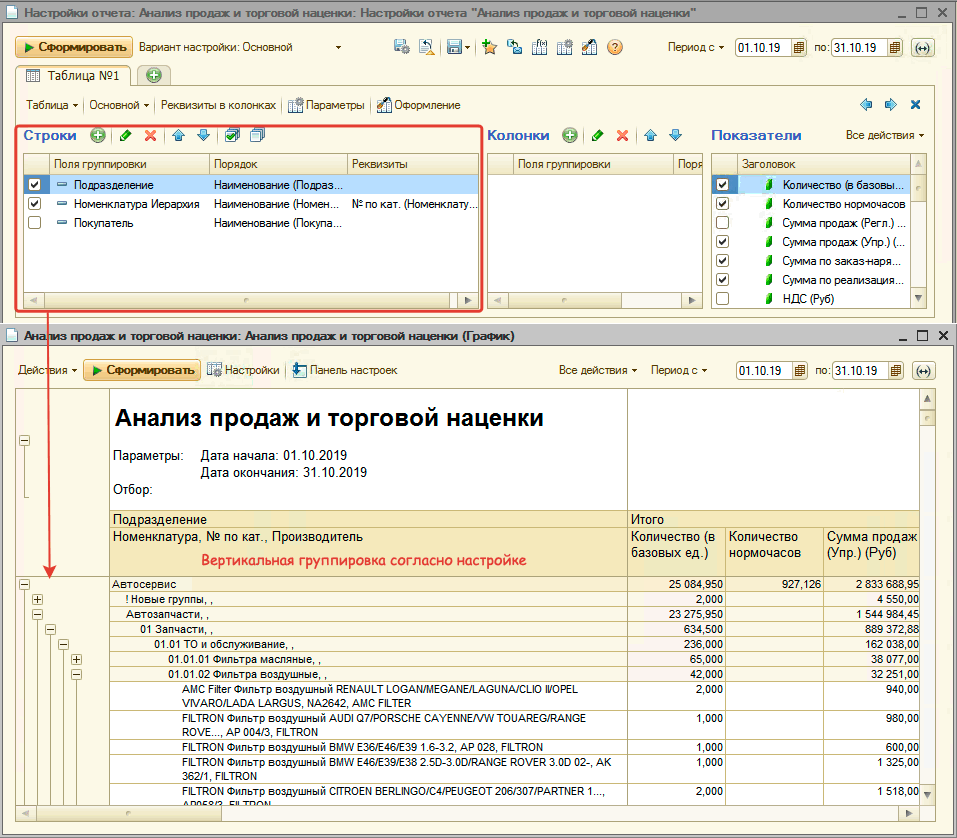Viewport: 957px width, 838px height.
Task: Check the НДС (Руб) indicator checkbox
Action: click(722, 298)
